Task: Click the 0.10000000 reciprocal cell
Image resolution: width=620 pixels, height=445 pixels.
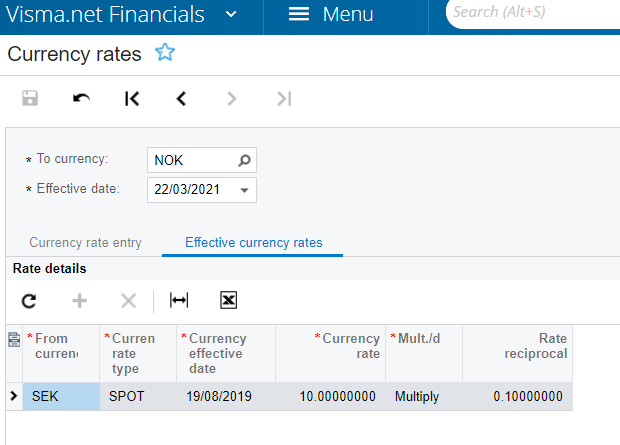Action: [x=517, y=396]
